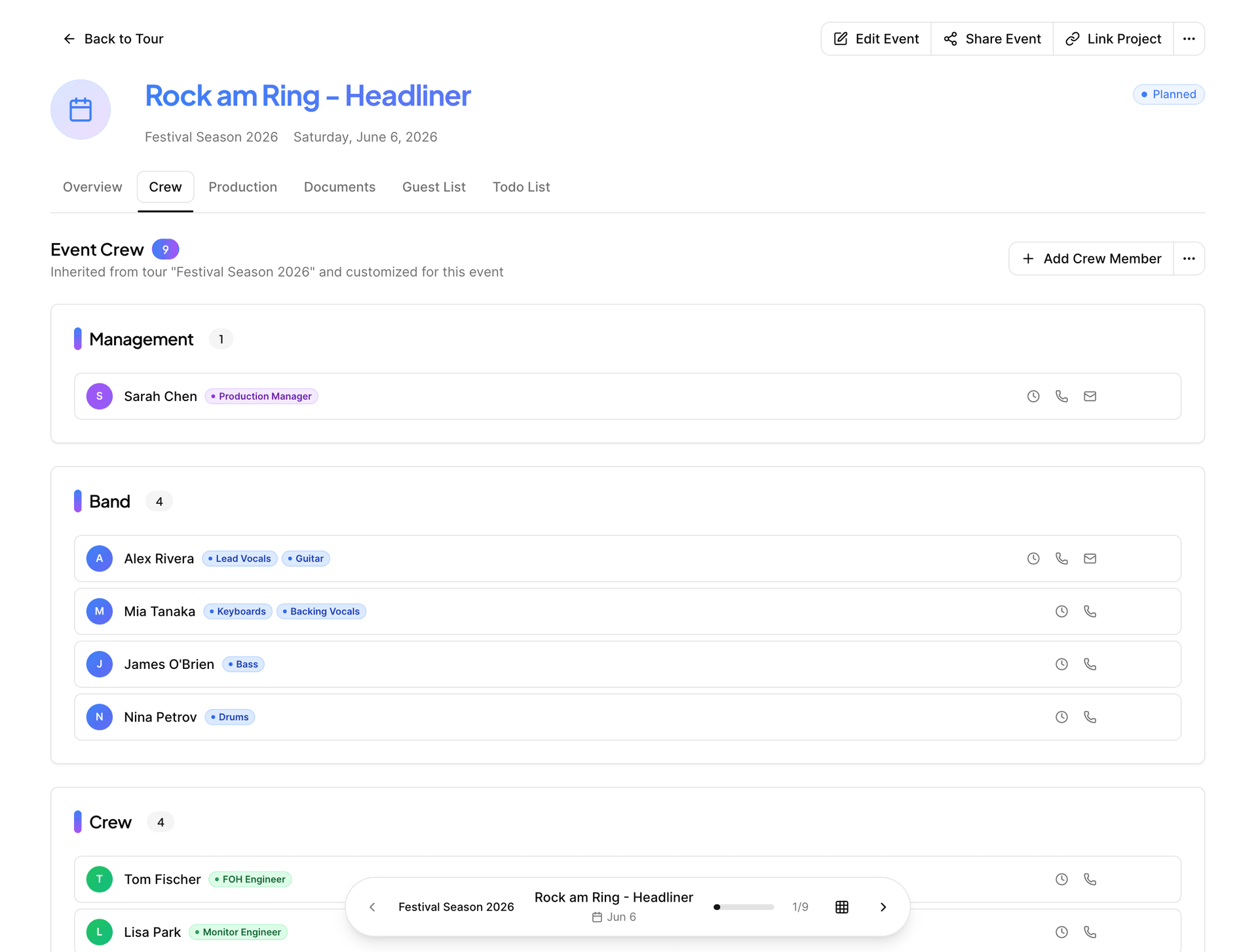Click the event progress slider bar
The height and width of the screenshot is (952, 1258).
(x=744, y=907)
